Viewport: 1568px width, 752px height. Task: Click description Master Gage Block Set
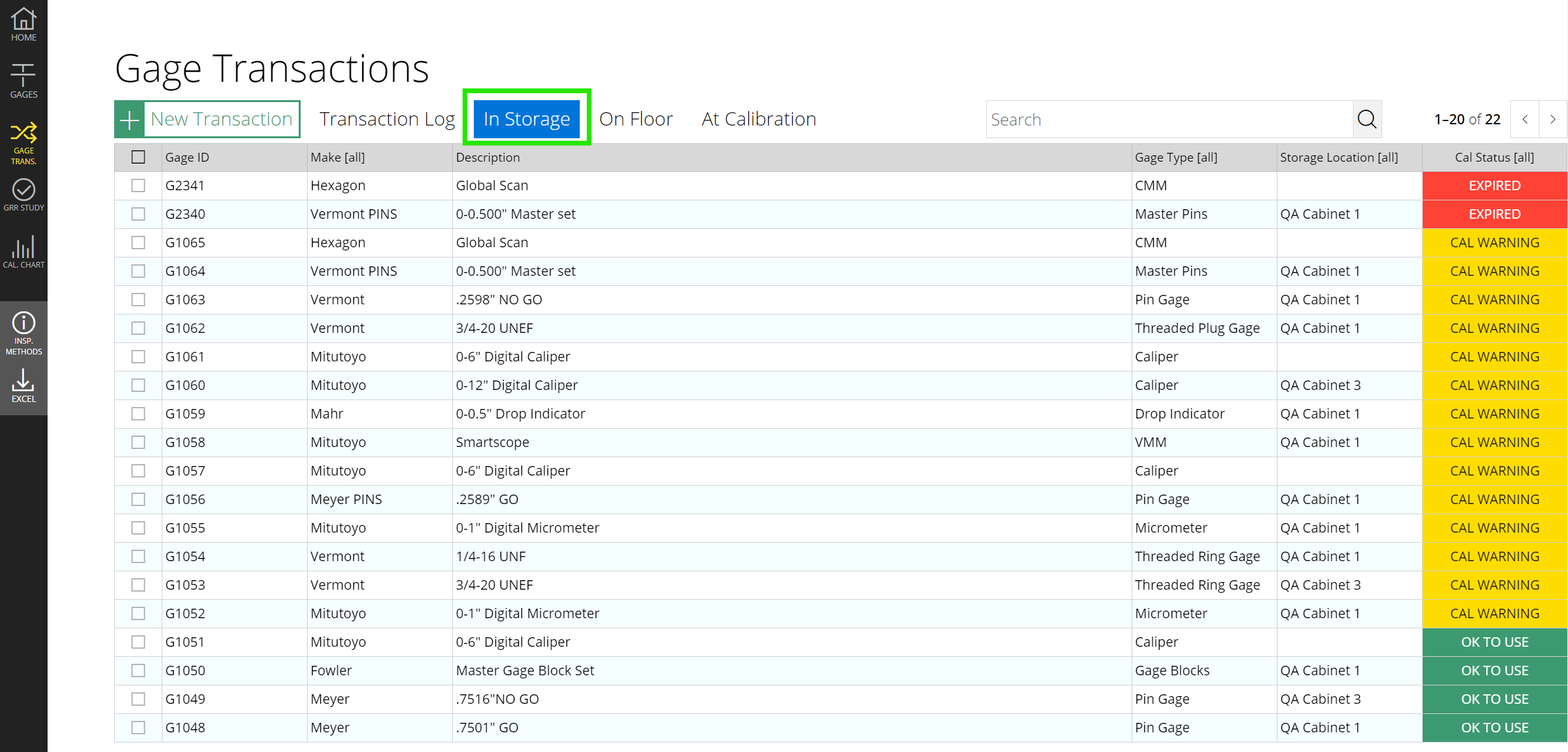click(x=525, y=671)
